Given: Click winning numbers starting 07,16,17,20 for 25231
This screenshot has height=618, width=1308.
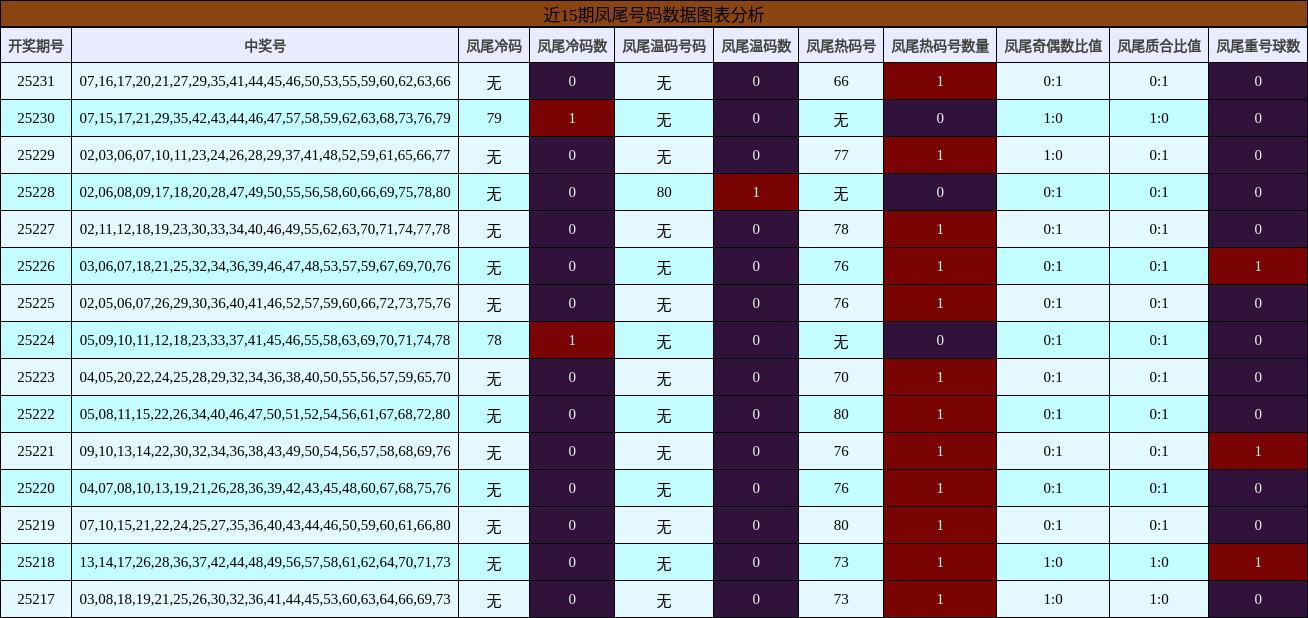Looking at the screenshot, I should [x=265, y=81].
